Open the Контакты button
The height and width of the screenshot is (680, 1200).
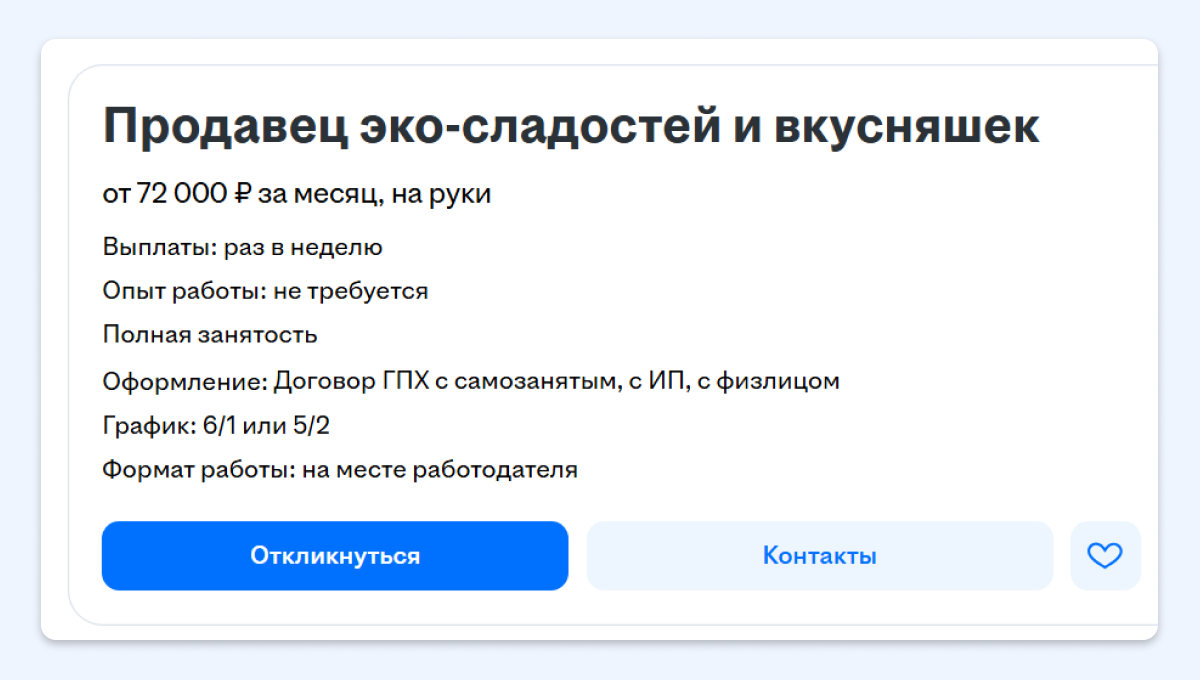(x=819, y=556)
